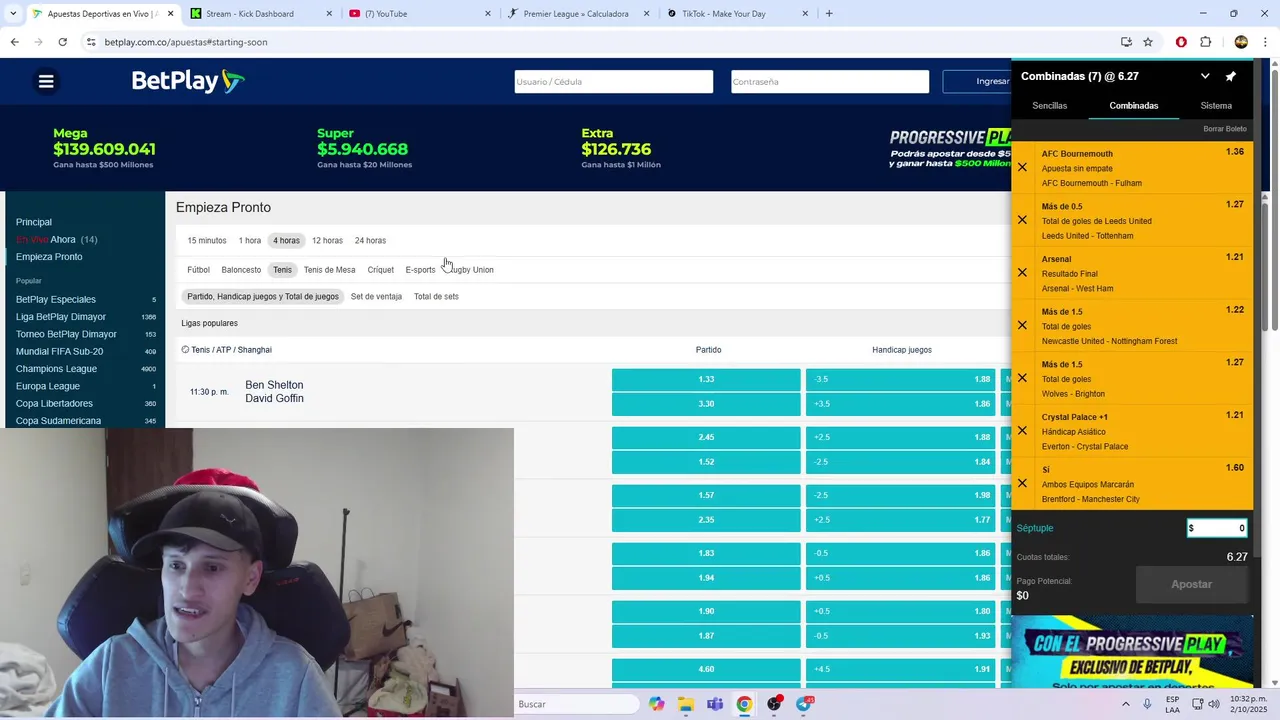This screenshot has height=720, width=1280.
Task: Bet on Ben Shelton at 1.33
Action: click(x=706, y=379)
